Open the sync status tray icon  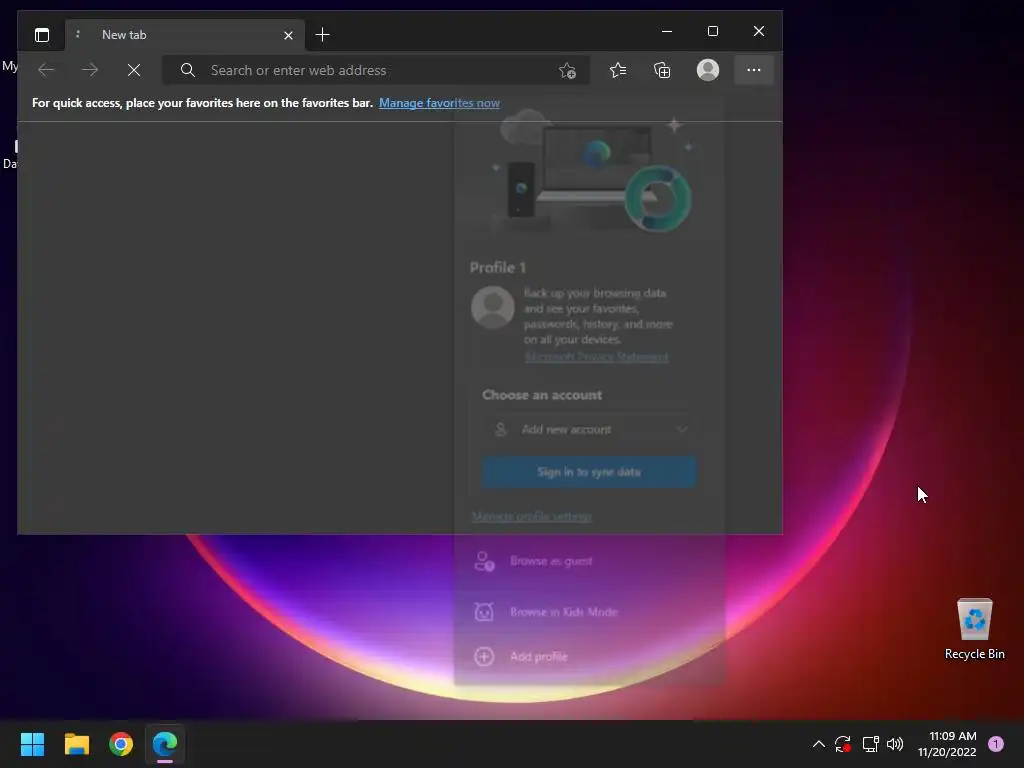(842, 744)
